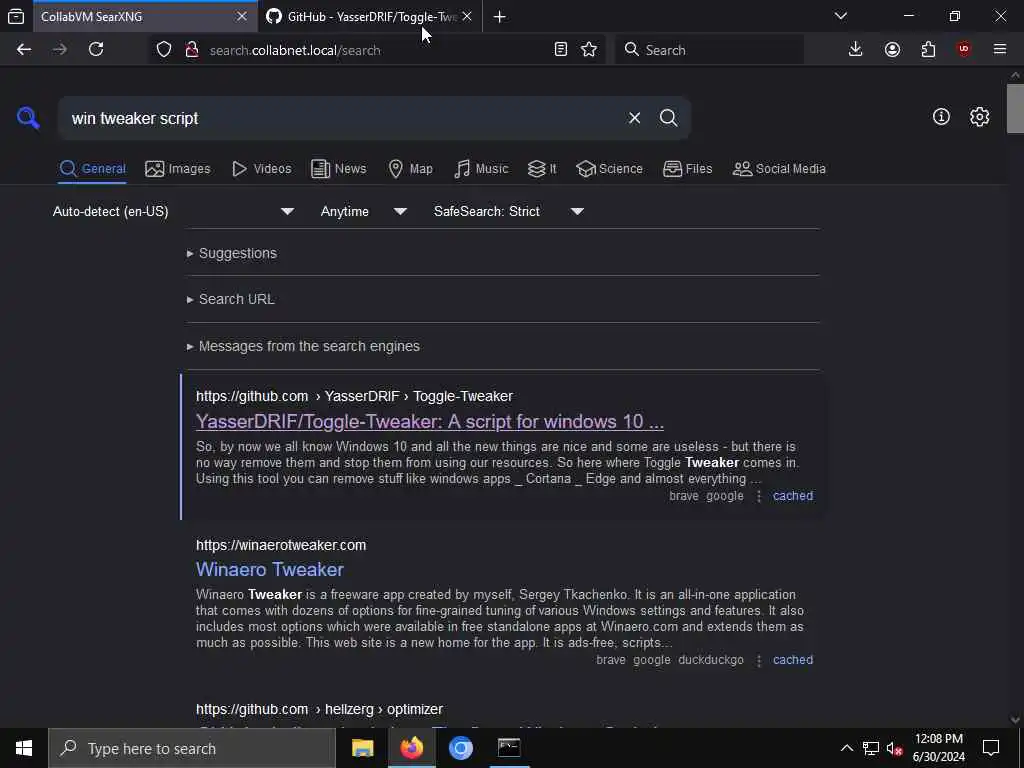Open Firefox View tab icon
1024x768 pixels.
click(x=16, y=16)
